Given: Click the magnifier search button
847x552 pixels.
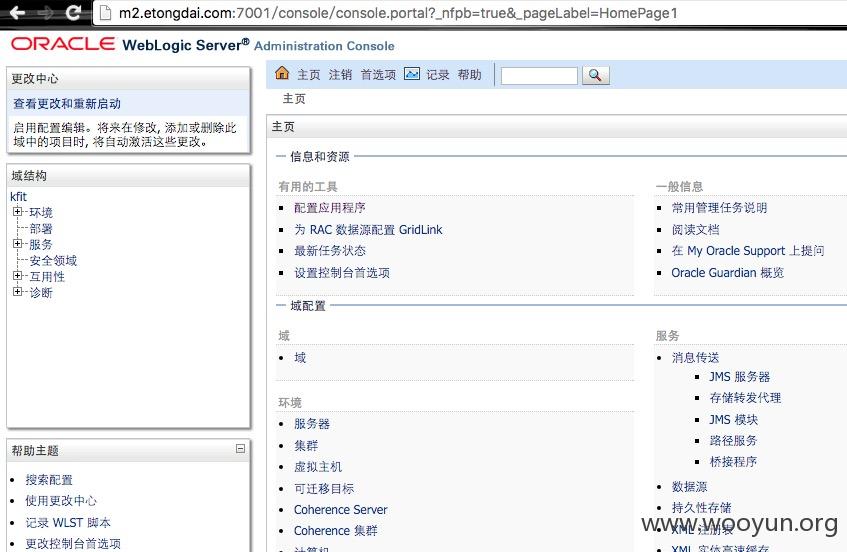Looking at the screenshot, I should click(595, 75).
